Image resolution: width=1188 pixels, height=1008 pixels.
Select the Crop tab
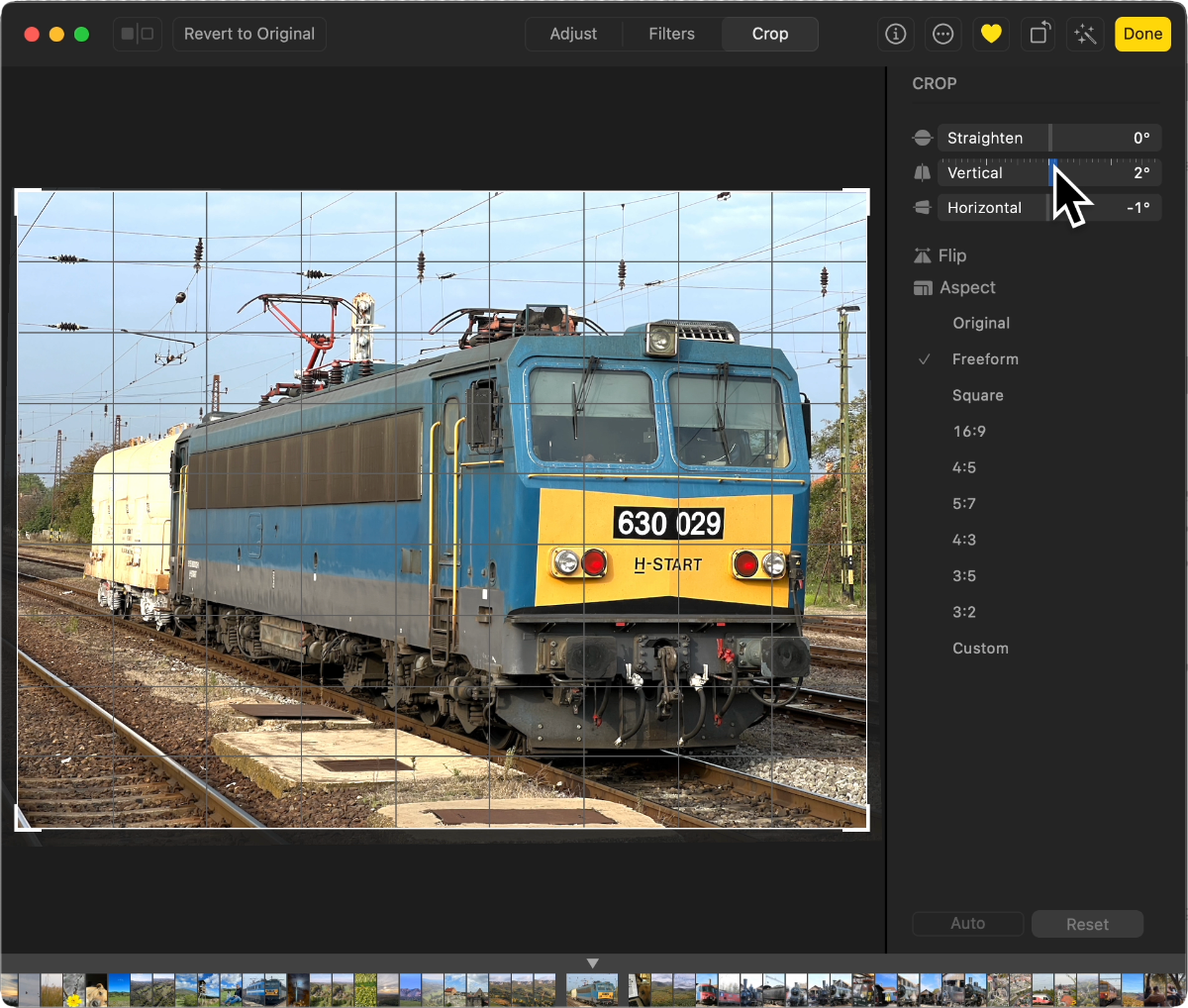click(x=770, y=34)
